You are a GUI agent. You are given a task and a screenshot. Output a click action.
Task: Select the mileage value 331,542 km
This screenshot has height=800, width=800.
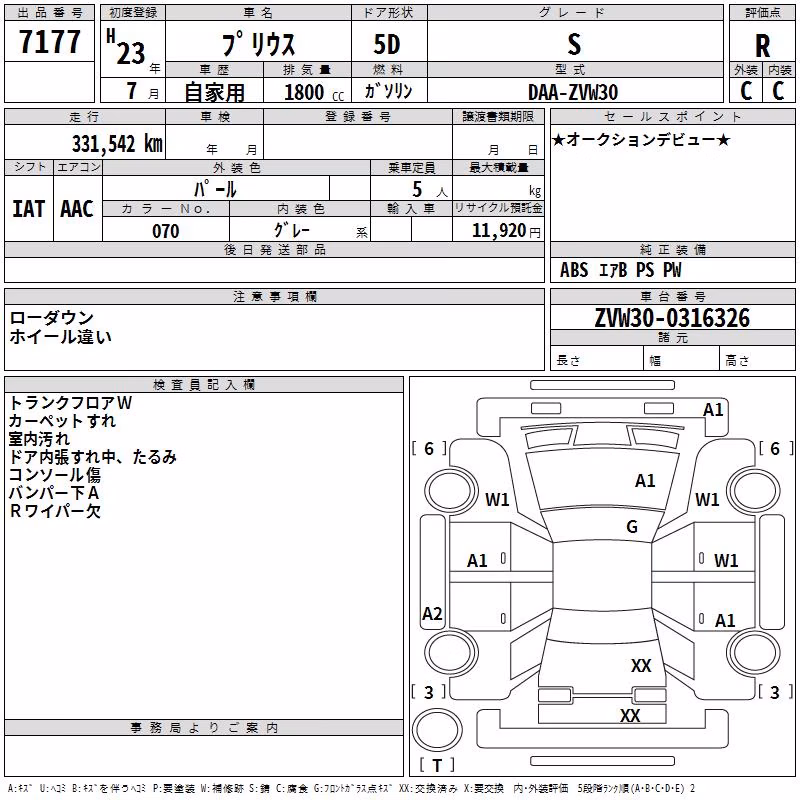point(117,144)
